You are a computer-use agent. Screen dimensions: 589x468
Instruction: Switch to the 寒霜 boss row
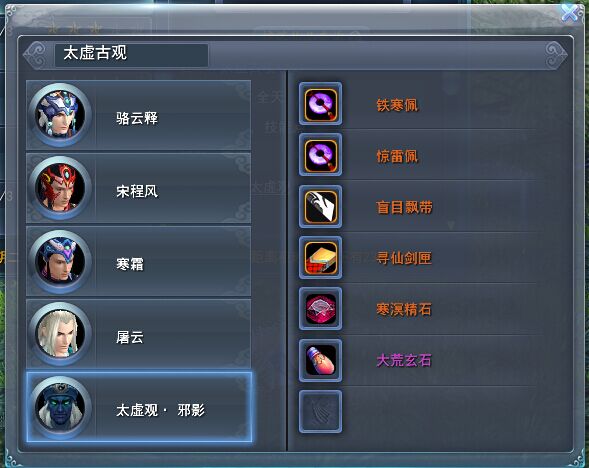tap(139, 261)
